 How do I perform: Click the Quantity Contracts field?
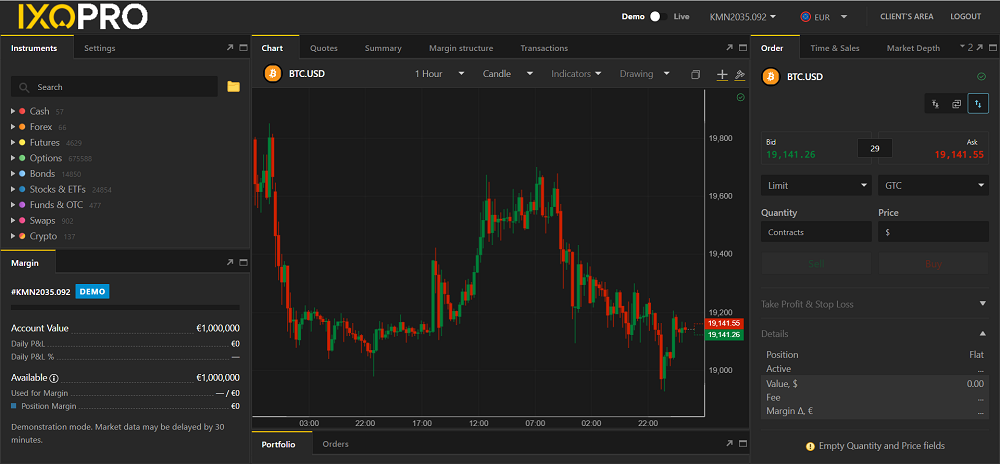point(816,232)
